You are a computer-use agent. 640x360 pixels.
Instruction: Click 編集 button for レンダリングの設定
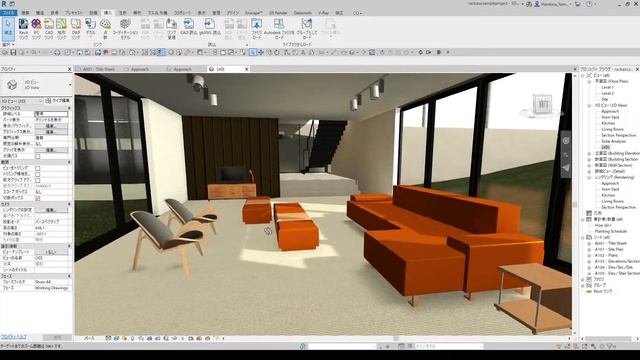coord(51,210)
